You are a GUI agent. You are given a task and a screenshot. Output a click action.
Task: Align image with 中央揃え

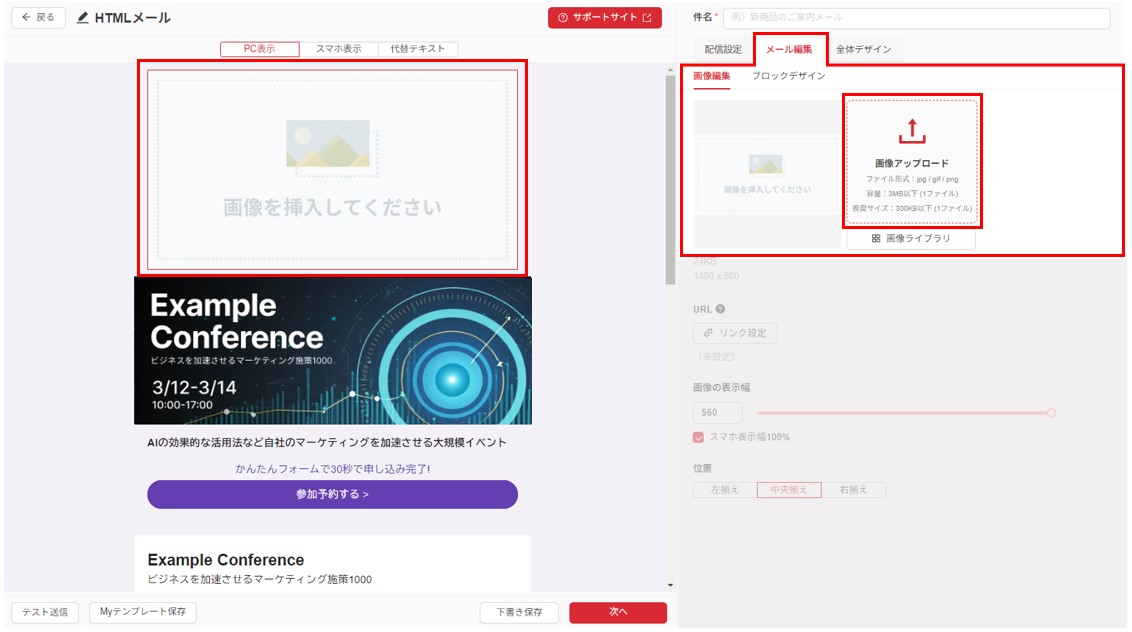pyautogui.click(x=788, y=490)
